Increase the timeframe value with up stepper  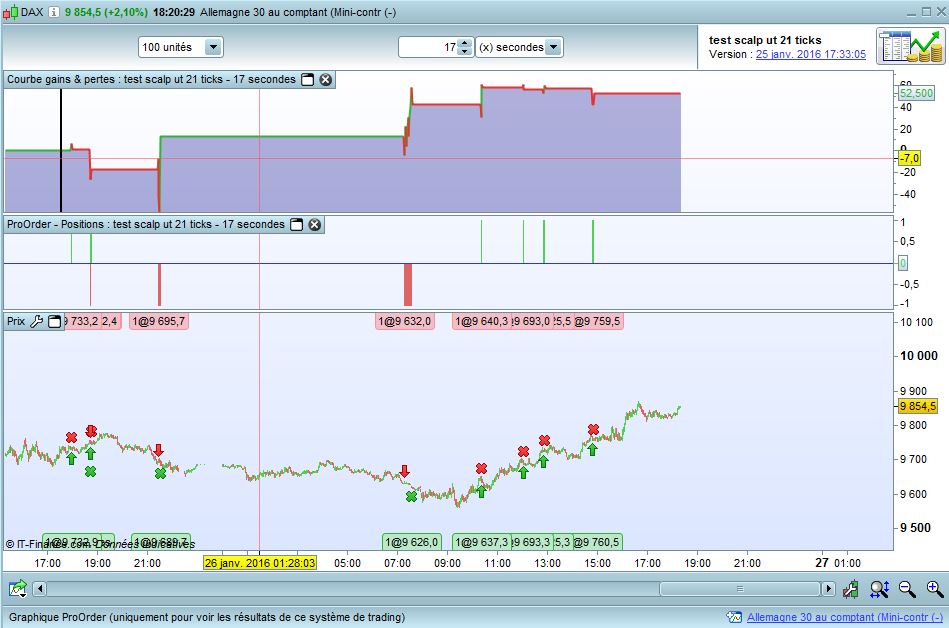point(465,43)
